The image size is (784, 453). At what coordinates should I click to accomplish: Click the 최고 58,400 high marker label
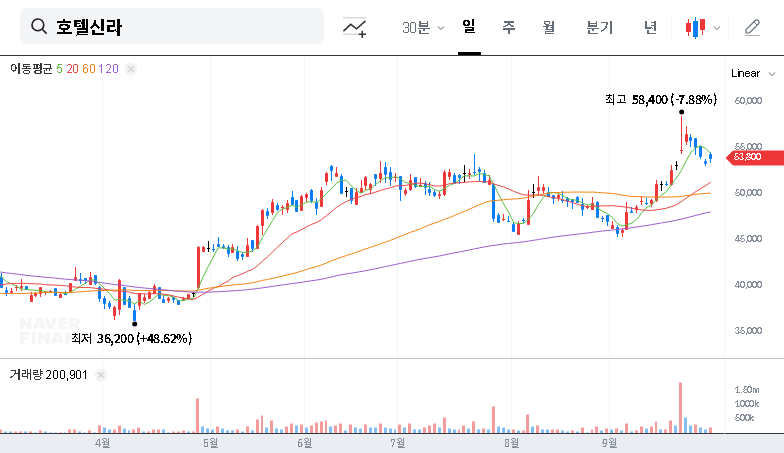coord(660,100)
